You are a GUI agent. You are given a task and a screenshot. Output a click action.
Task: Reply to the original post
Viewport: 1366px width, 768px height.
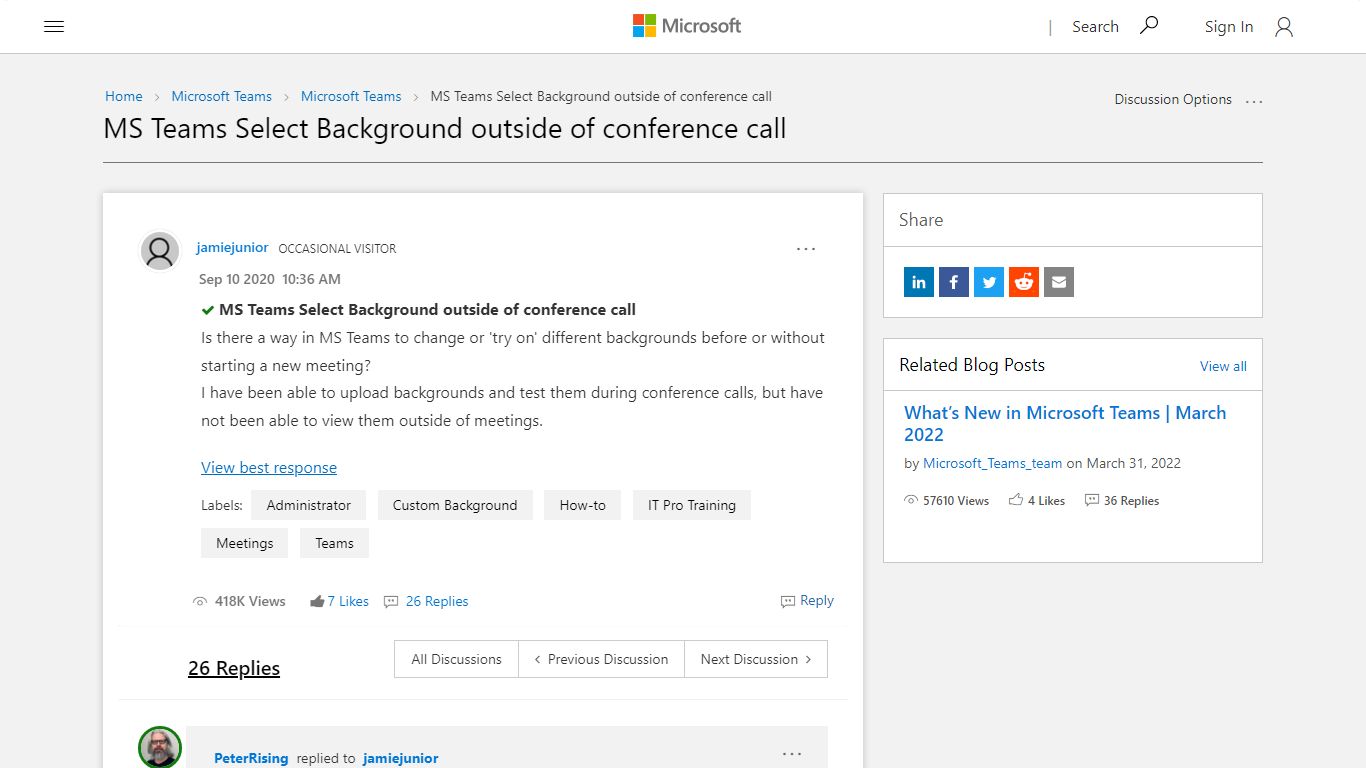(x=807, y=600)
